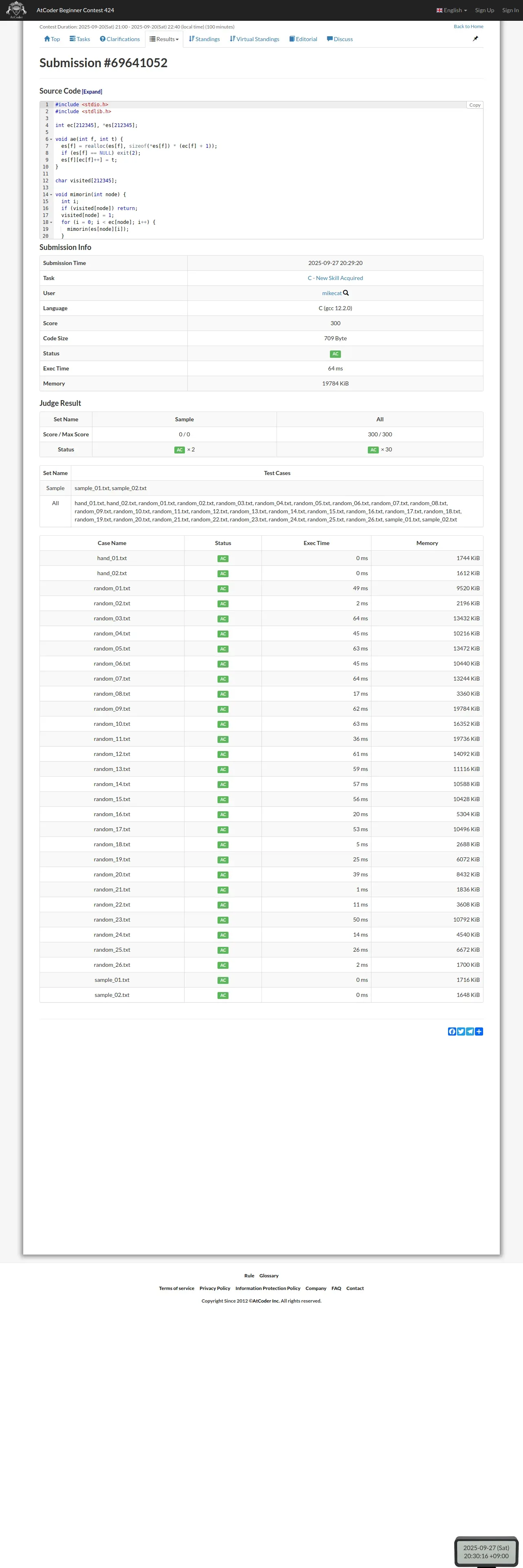This screenshot has height=1568, width=523.
Task: Click sample_01.txt, sample_02.txt test cases cell
Action: 277,488
